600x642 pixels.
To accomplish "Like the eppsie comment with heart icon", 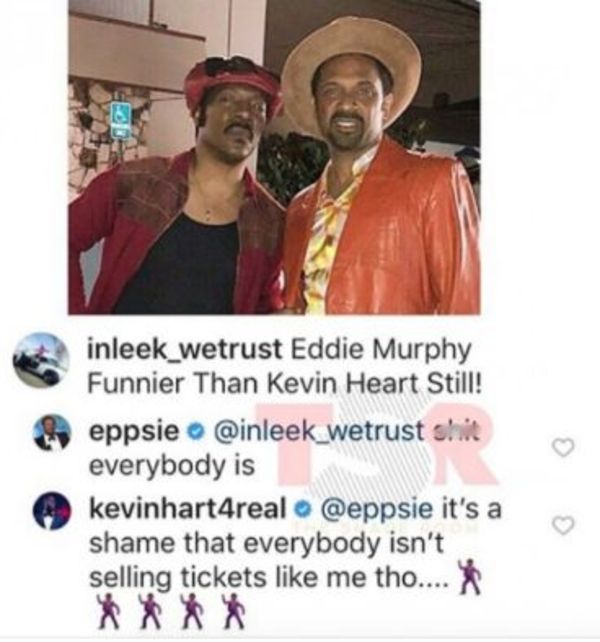I will tap(564, 447).
